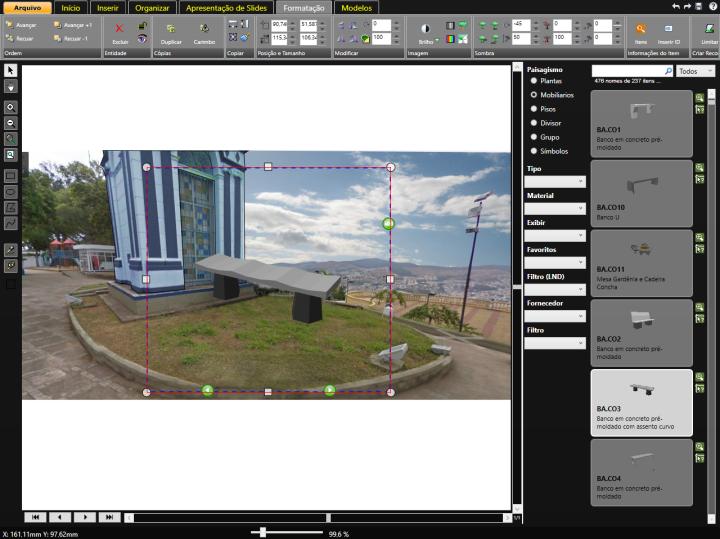Go to the previous slide

(x=60, y=517)
